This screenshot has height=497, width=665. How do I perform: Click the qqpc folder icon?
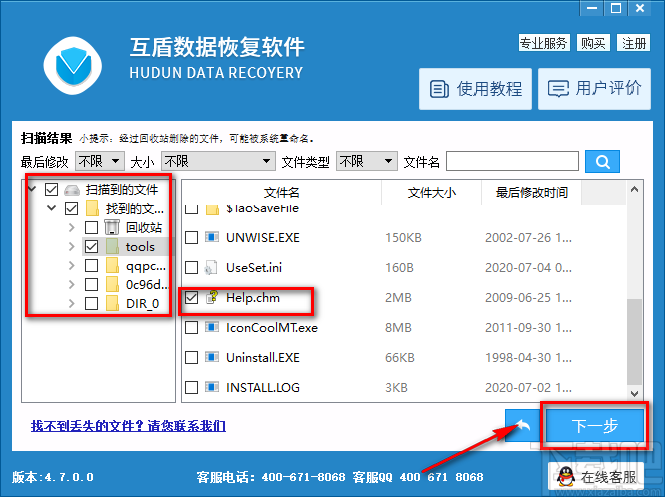pyautogui.click(x=112, y=265)
